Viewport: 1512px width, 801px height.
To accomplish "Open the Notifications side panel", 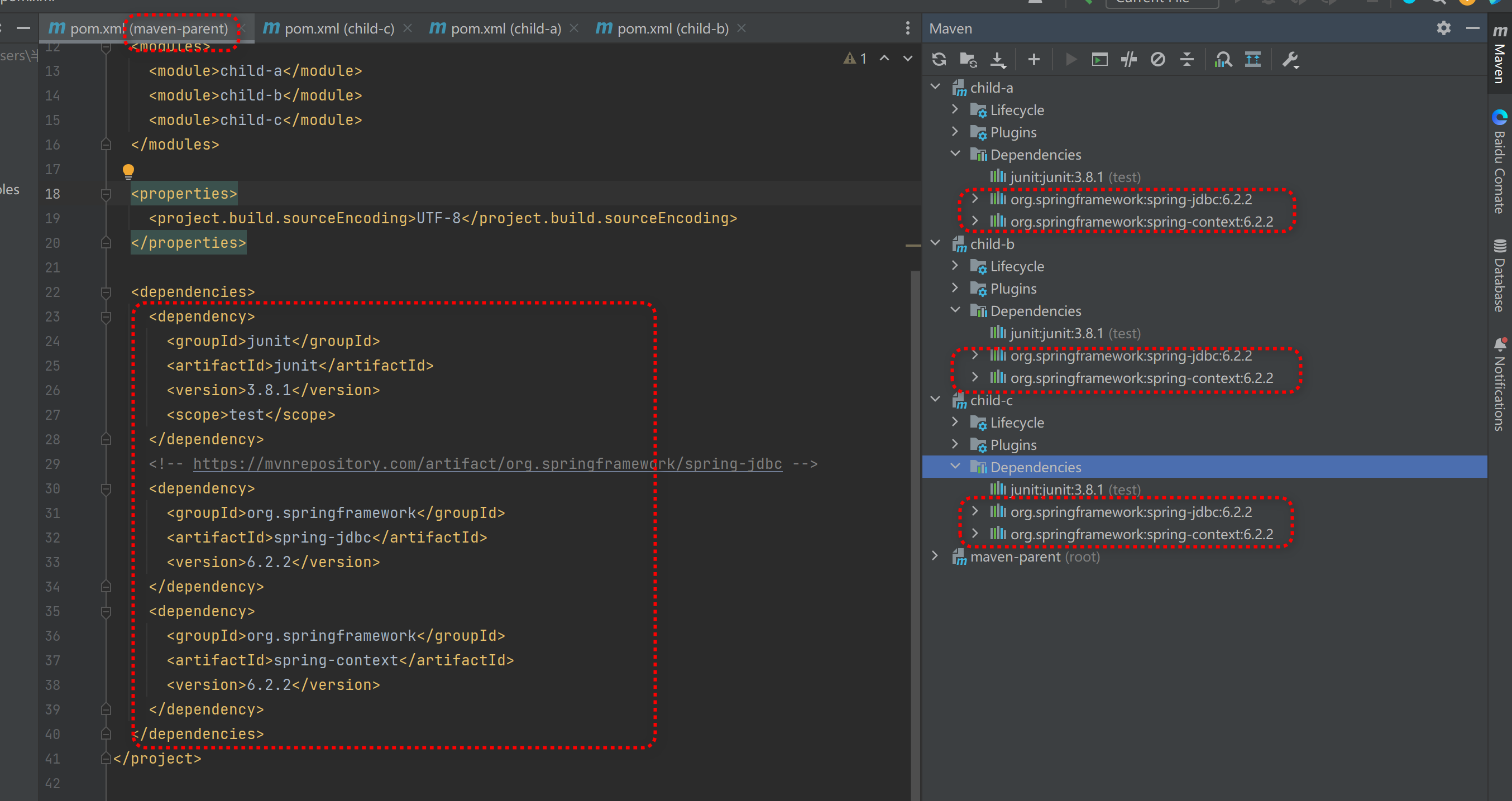I will pyautogui.click(x=1500, y=384).
